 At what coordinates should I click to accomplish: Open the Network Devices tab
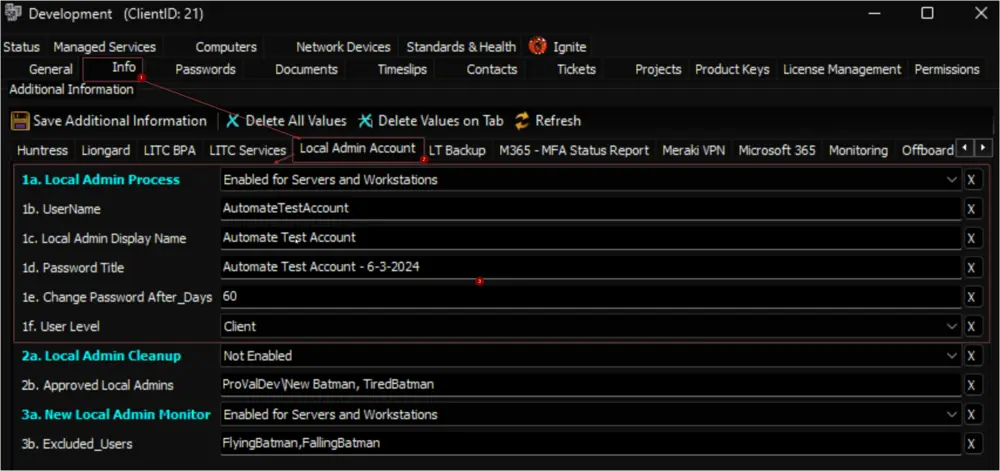point(343,47)
